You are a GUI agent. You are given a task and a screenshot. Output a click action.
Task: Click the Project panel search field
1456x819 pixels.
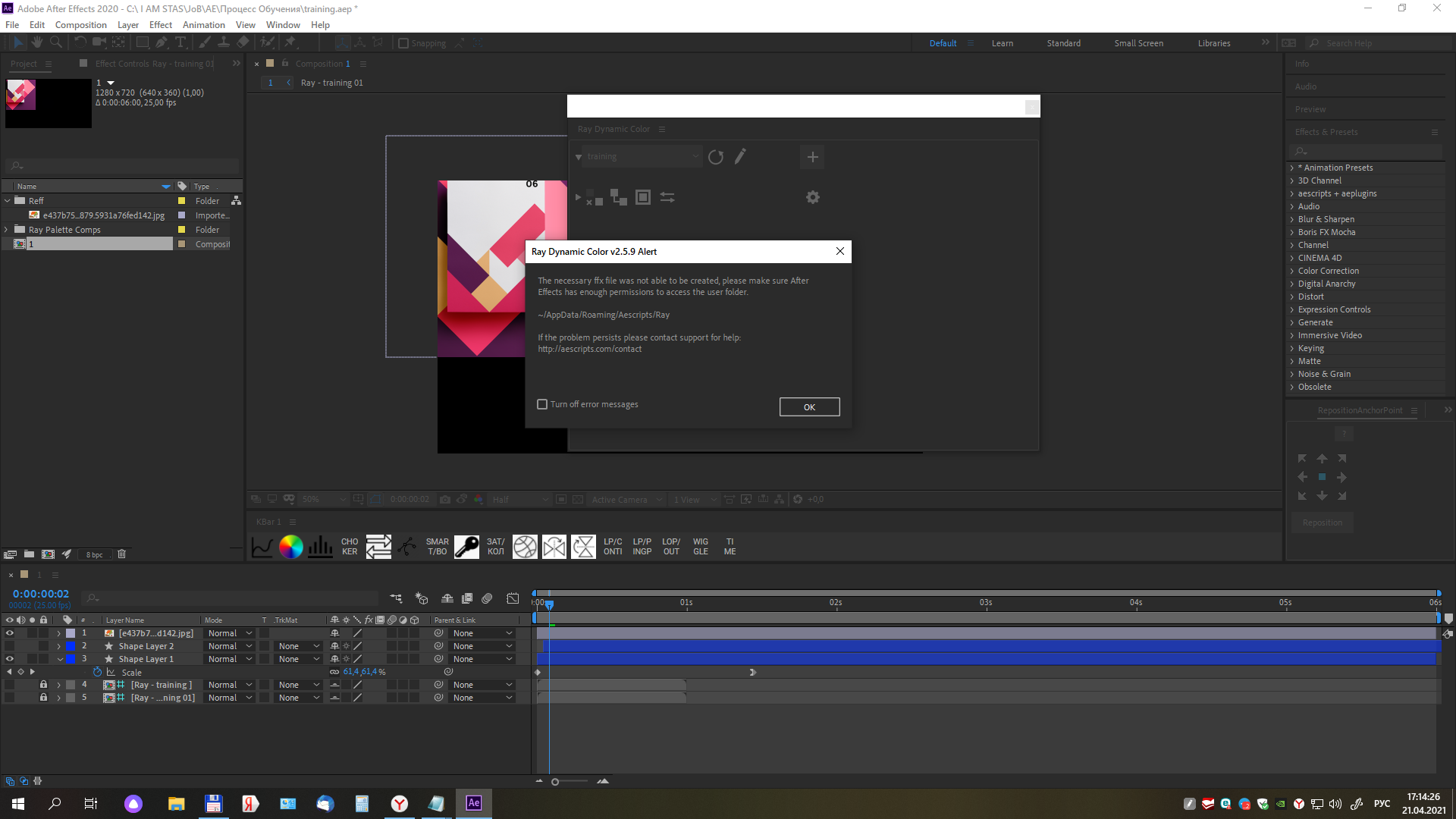click(122, 166)
